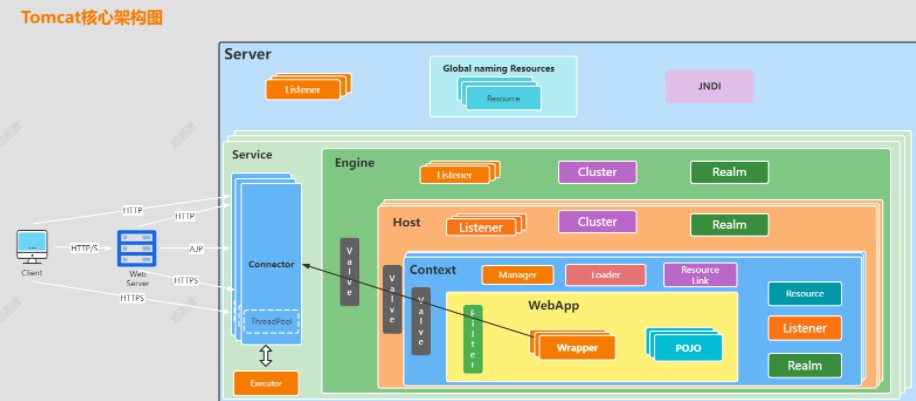This screenshot has width=916, height=401.
Task: Select the Web Server caption text
Action: 138,279
